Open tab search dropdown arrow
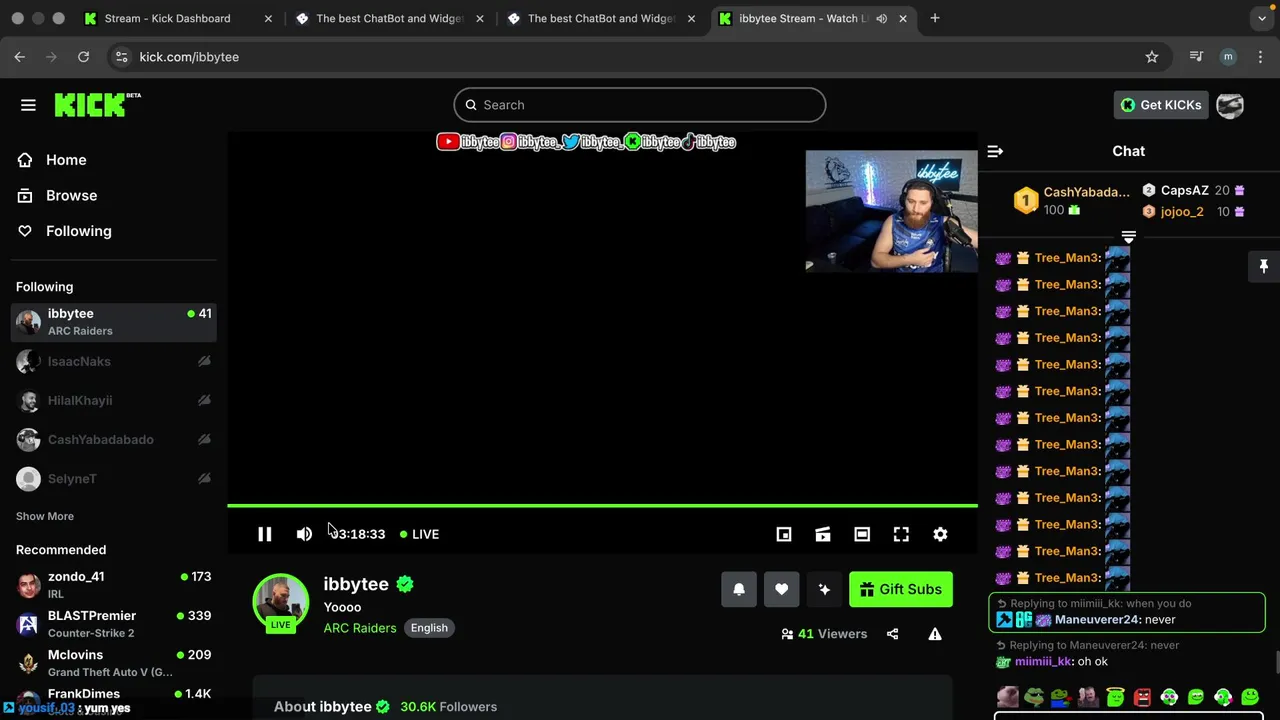Image resolution: width=1280 pixels, height=720 pixels. coord(1262,18)
